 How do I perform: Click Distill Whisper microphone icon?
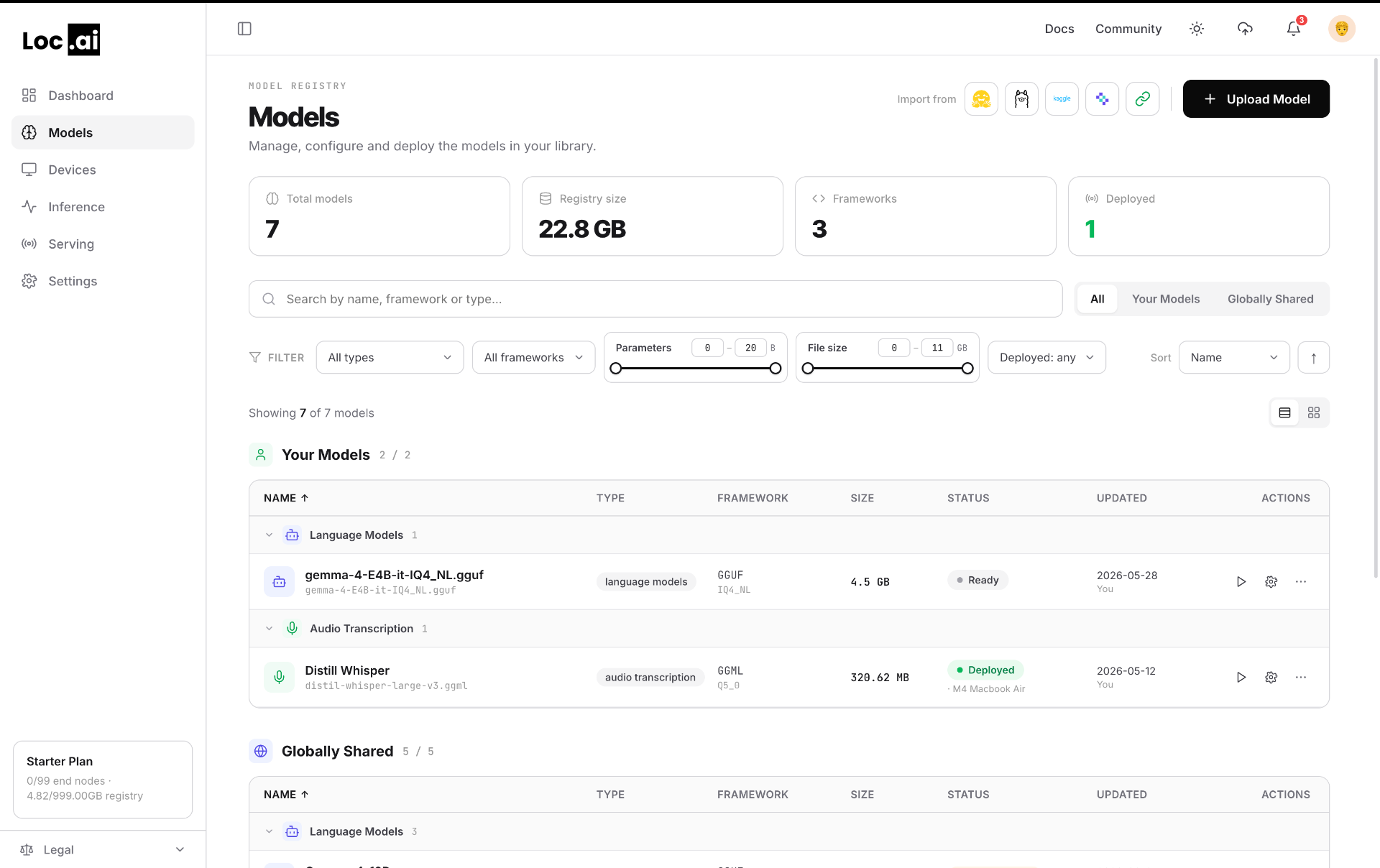(x=279, y=677)
